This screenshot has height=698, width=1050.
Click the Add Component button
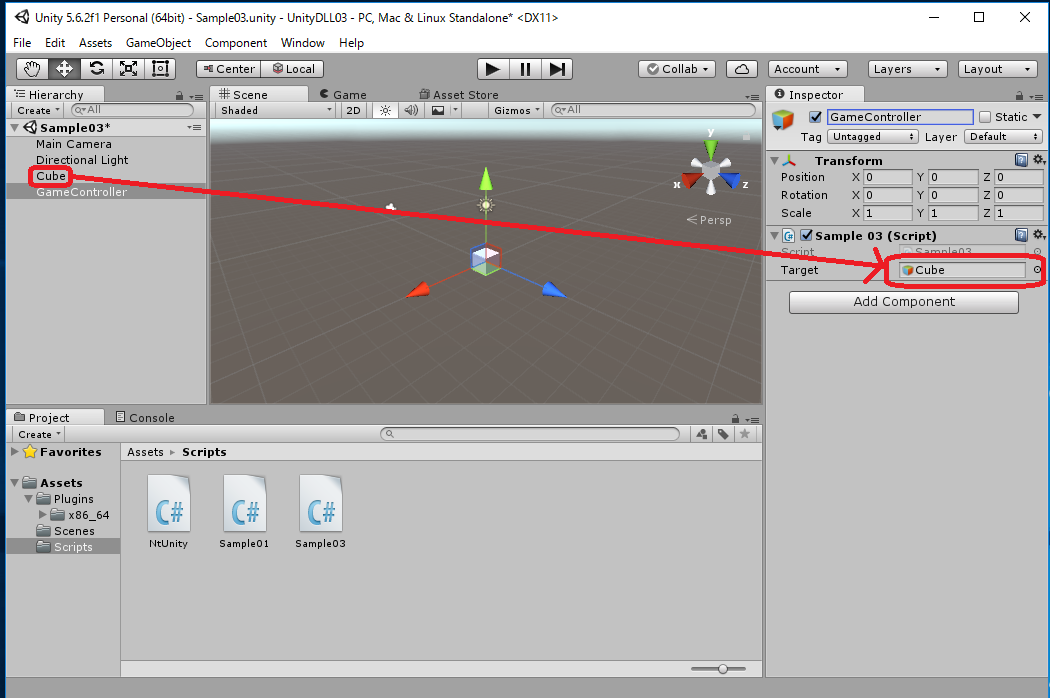[903, 302]
